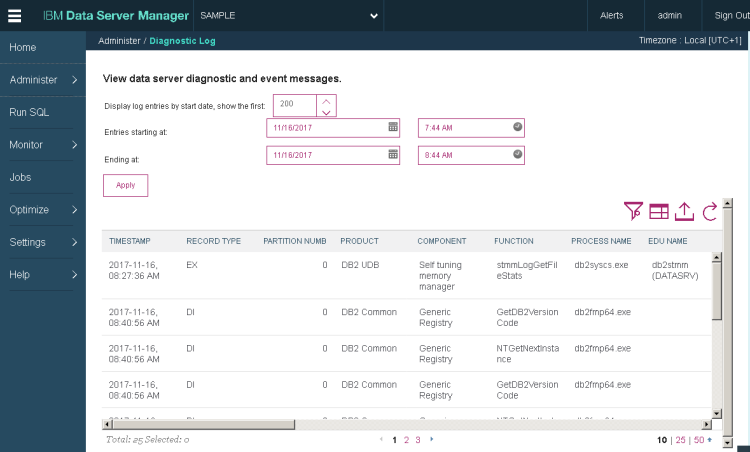This screenshot has width=750, height=452.
Task: Open the start date calendar picker
Action: click(393, 127)
